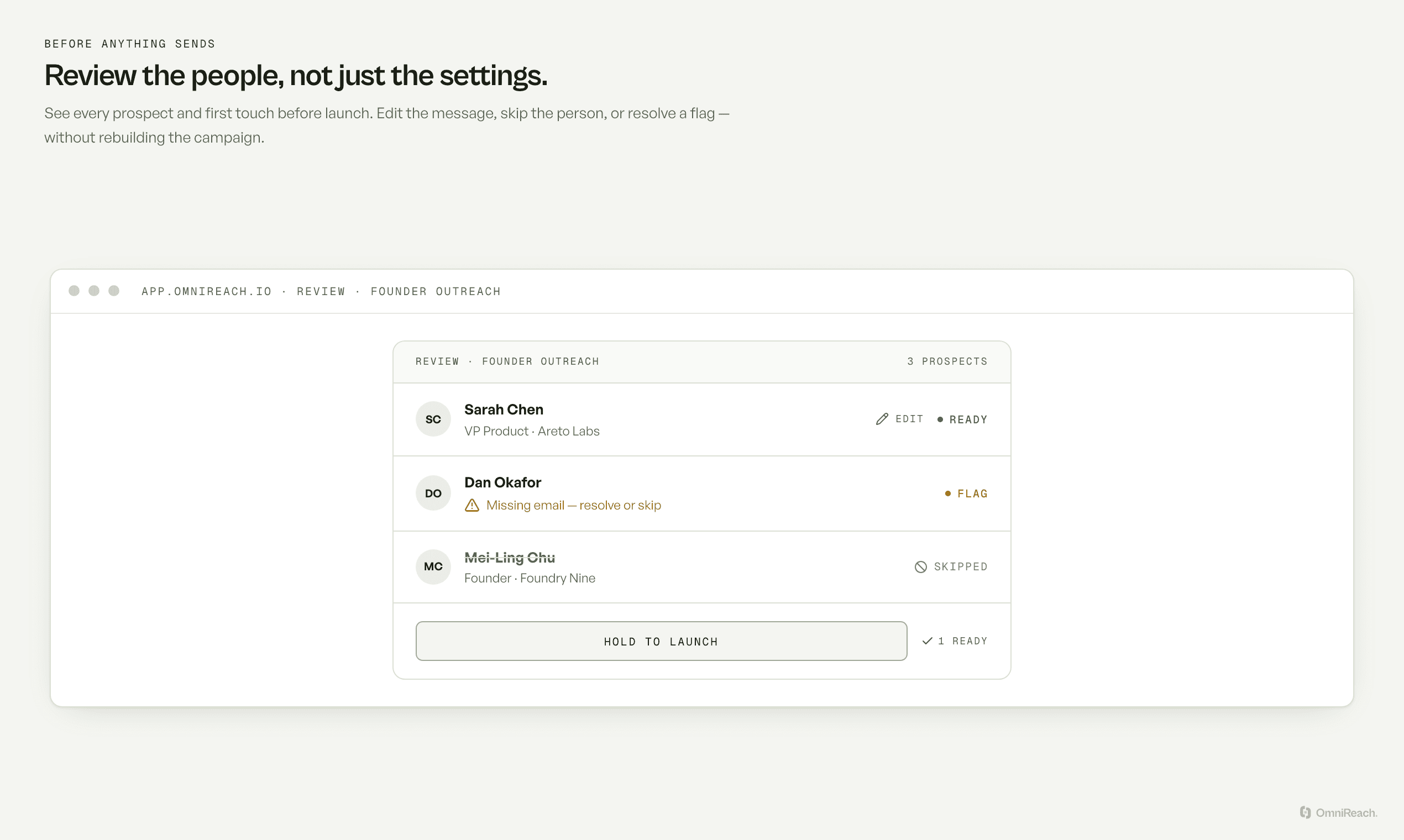Select the Sarah Chen name
Viewport: 1404px width, 840px height.
pos(504,410)
